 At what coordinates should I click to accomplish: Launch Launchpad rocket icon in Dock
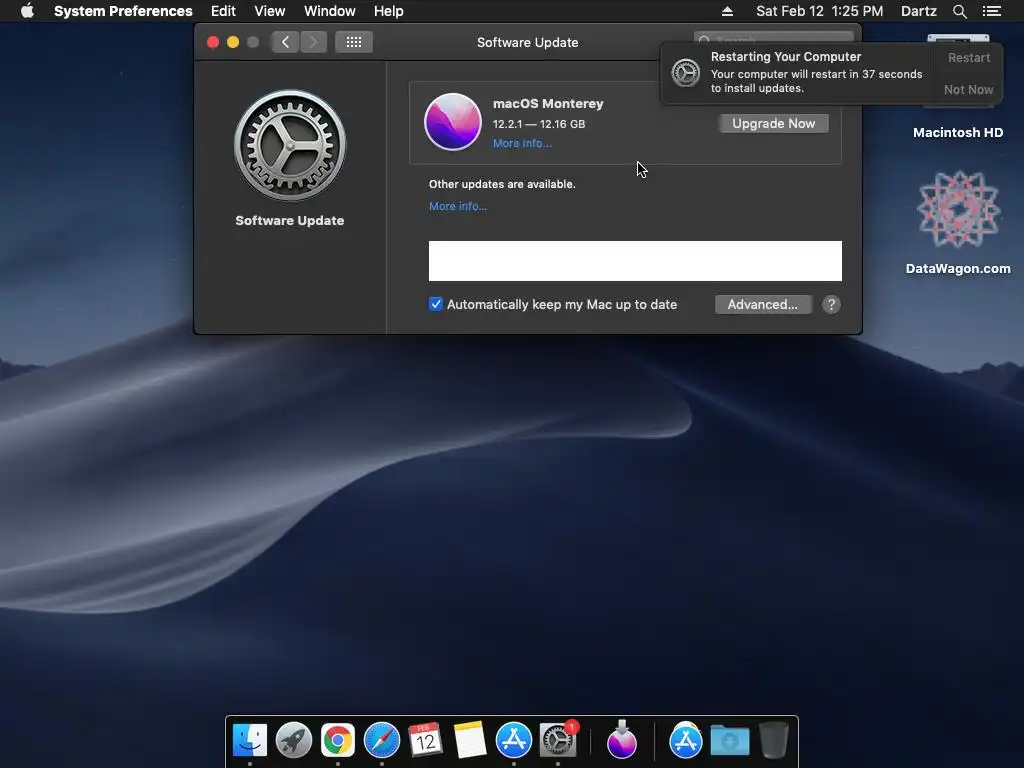[294, 741]
